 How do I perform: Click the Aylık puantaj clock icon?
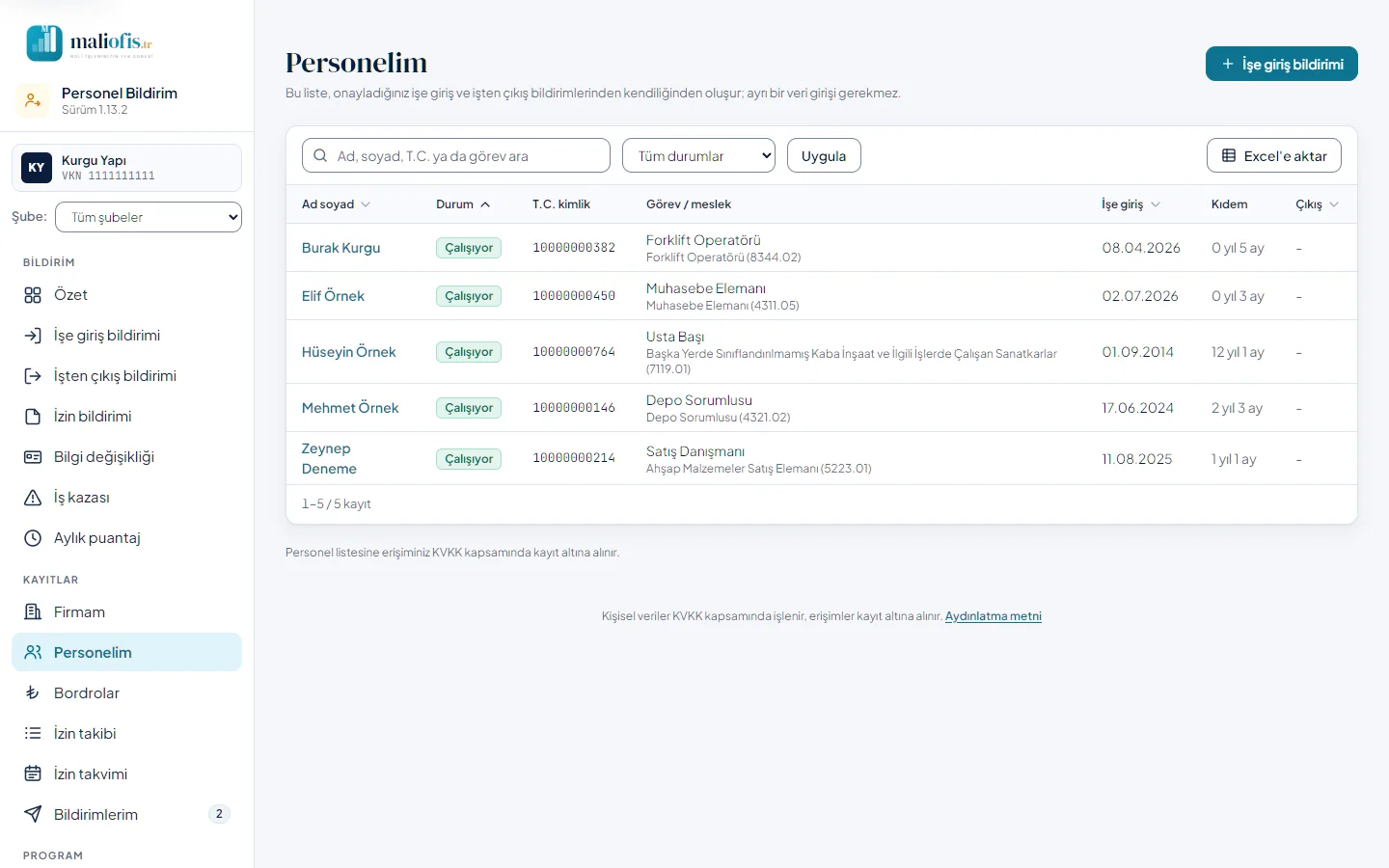click(x=33, y=538)
